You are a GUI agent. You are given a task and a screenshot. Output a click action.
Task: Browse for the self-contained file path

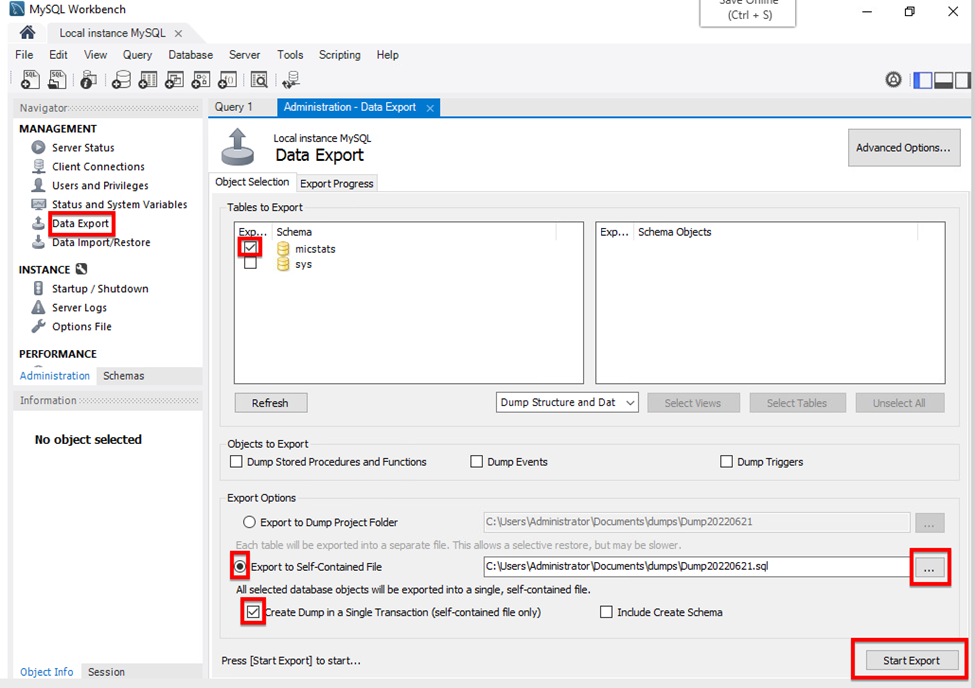pos(929,567)
